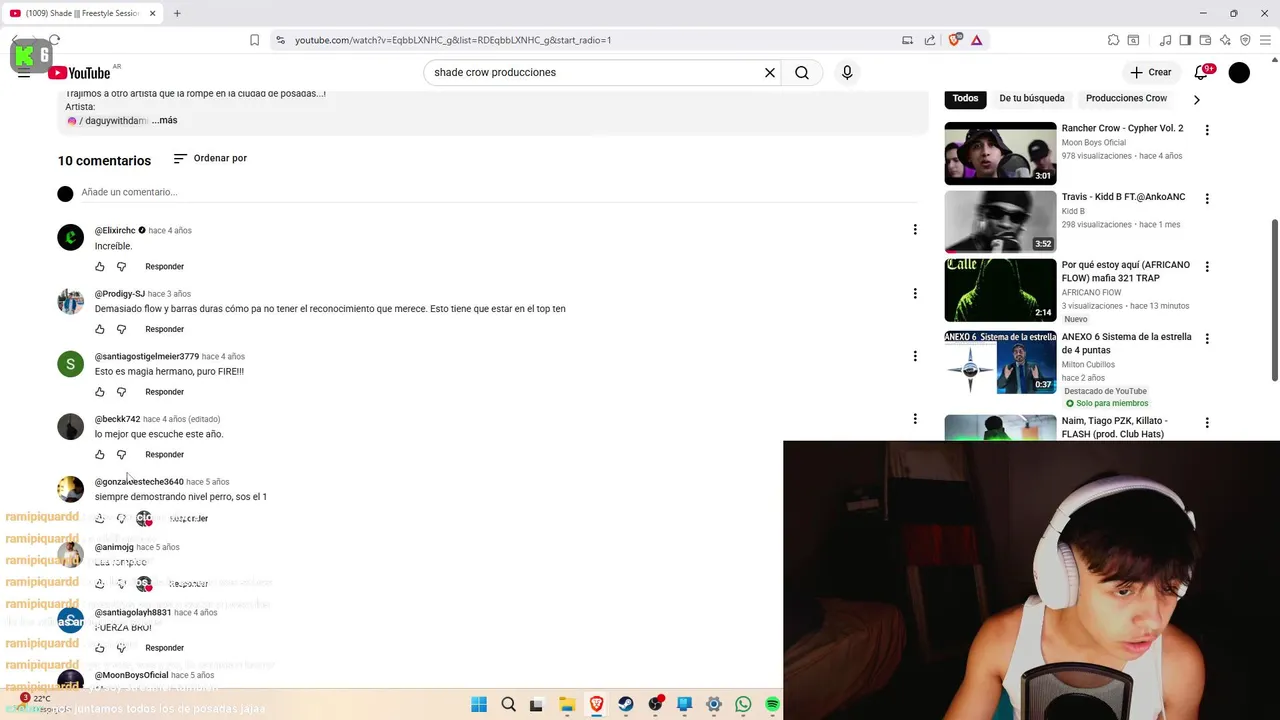Dislike the comment by @Elixirchc

click(121, 267)
